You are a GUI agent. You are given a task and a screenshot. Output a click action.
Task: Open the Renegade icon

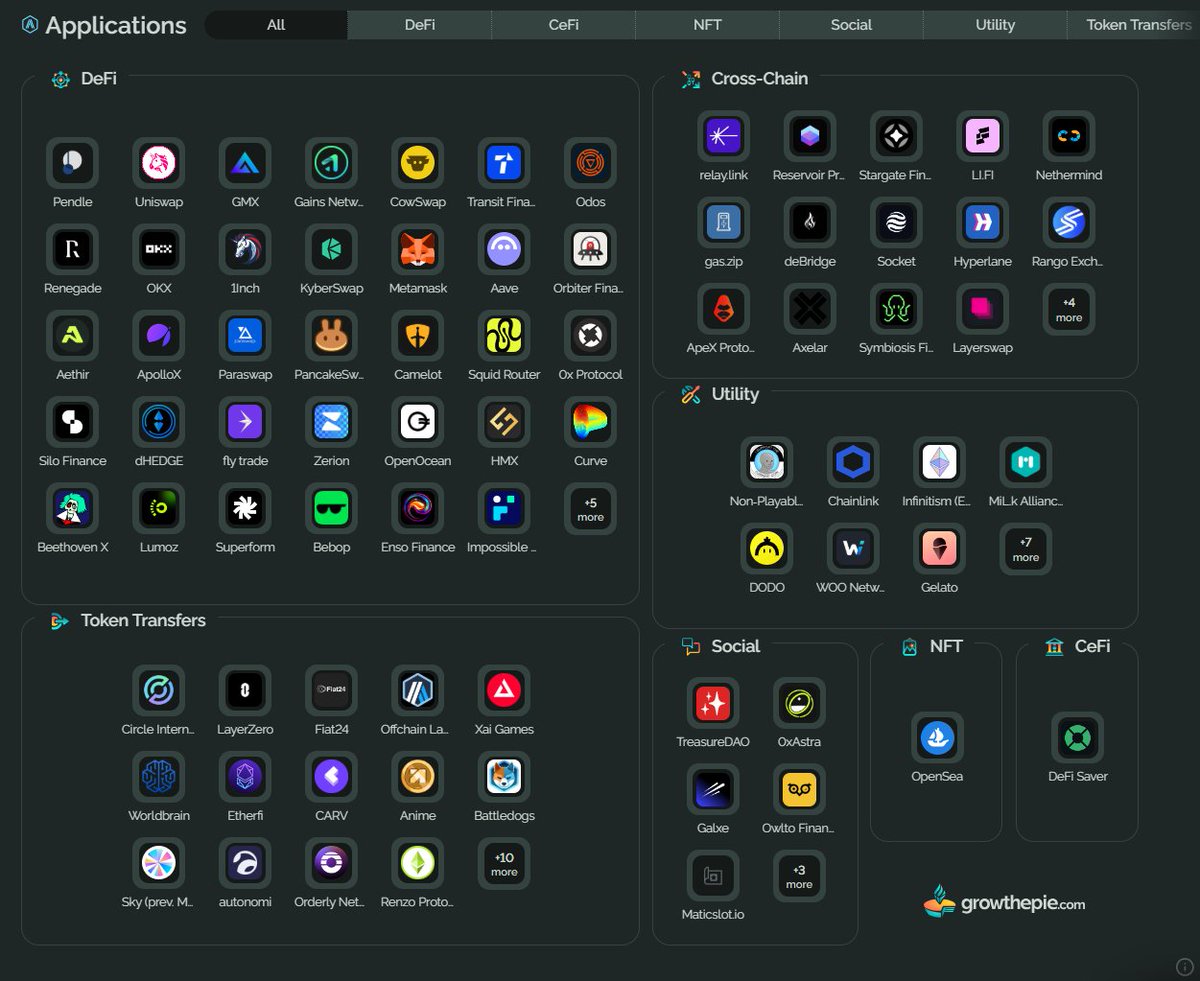72,249
